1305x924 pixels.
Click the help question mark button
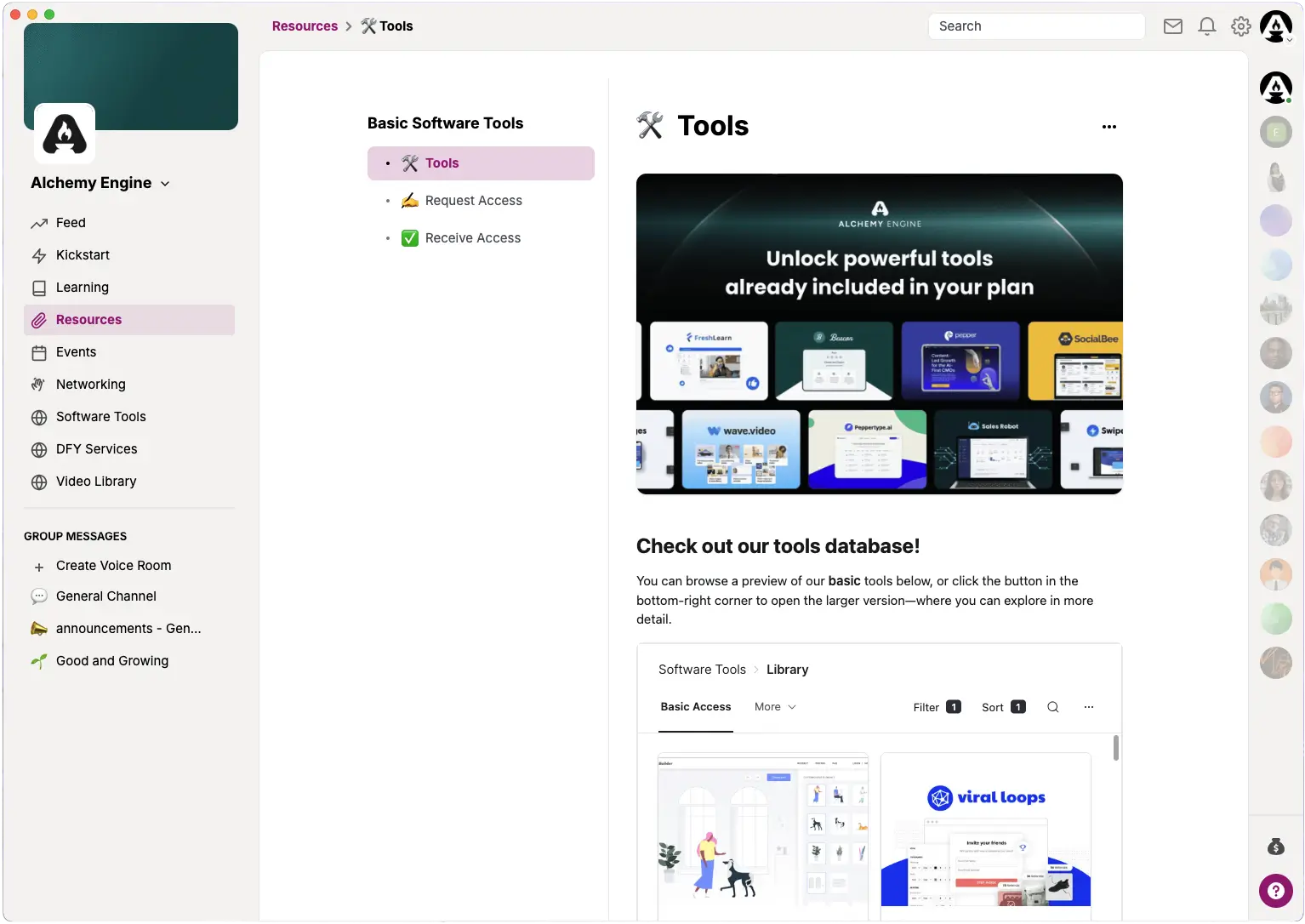click(x=1275, y=891)
